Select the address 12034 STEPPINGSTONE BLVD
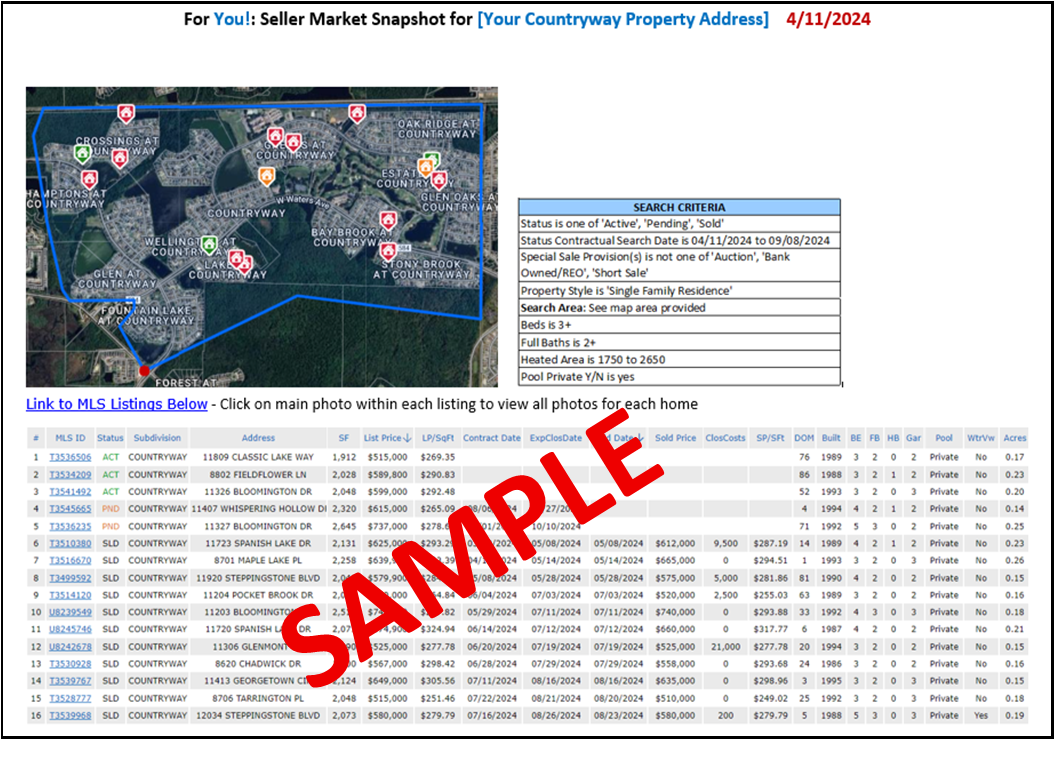1054x768 pixels. point(258,716)
